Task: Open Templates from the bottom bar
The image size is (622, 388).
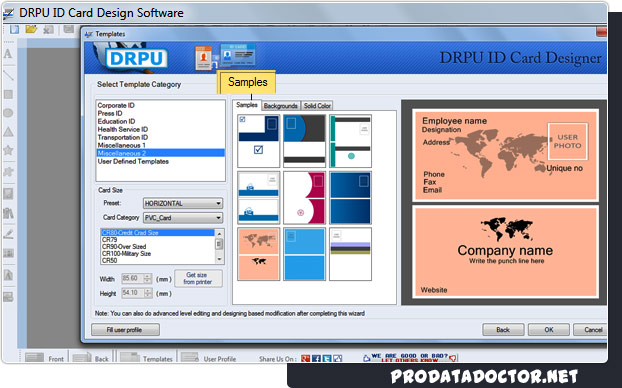Action: (146, 358)
